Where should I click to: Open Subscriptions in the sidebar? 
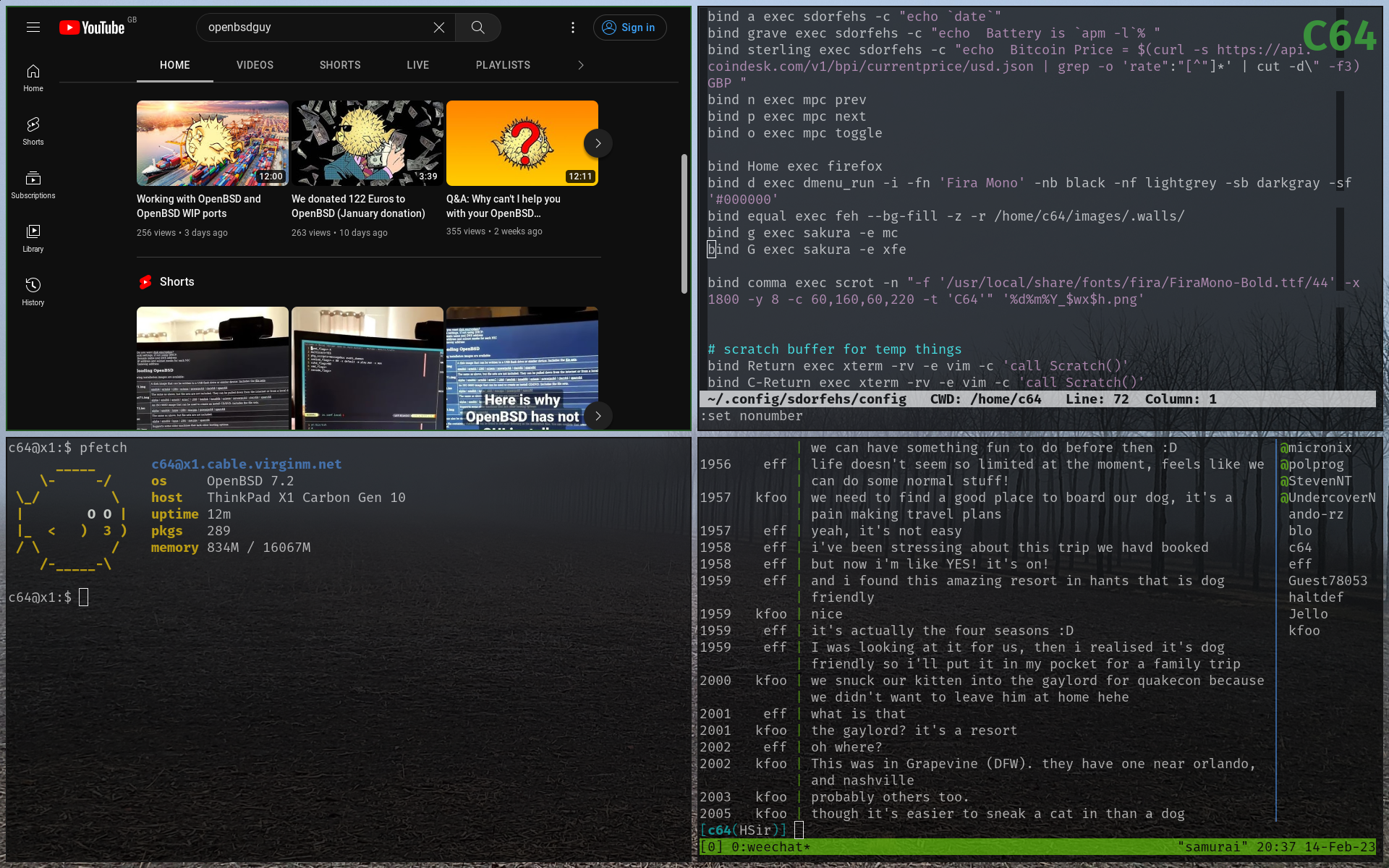pos(33,184)
